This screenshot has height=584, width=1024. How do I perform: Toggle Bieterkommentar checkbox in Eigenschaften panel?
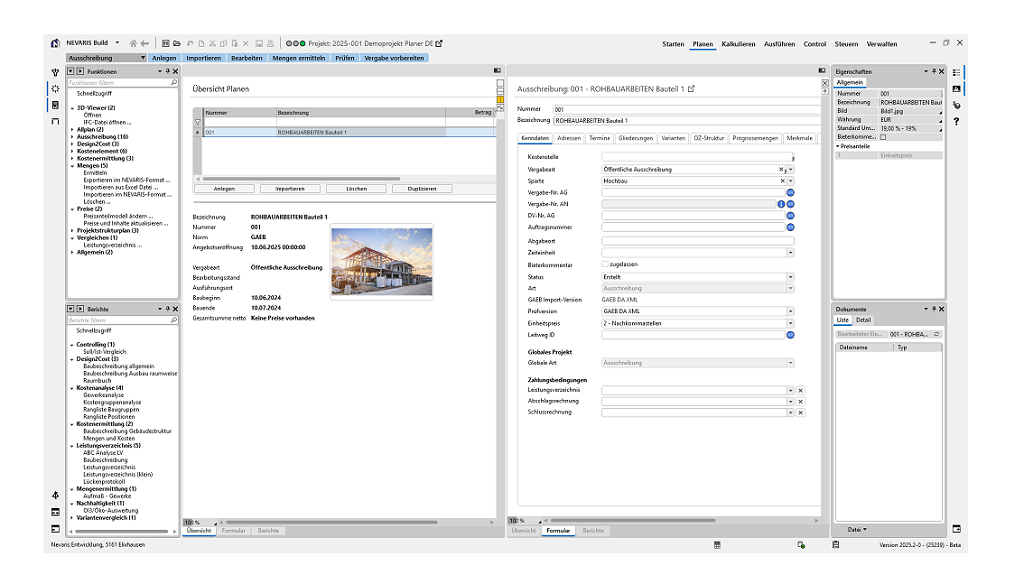883,137
